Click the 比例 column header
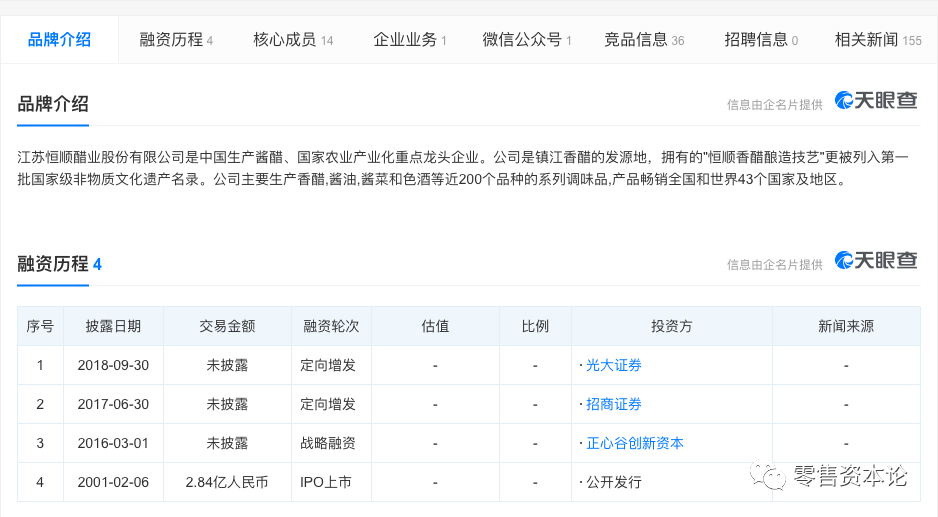 [535, 326]
